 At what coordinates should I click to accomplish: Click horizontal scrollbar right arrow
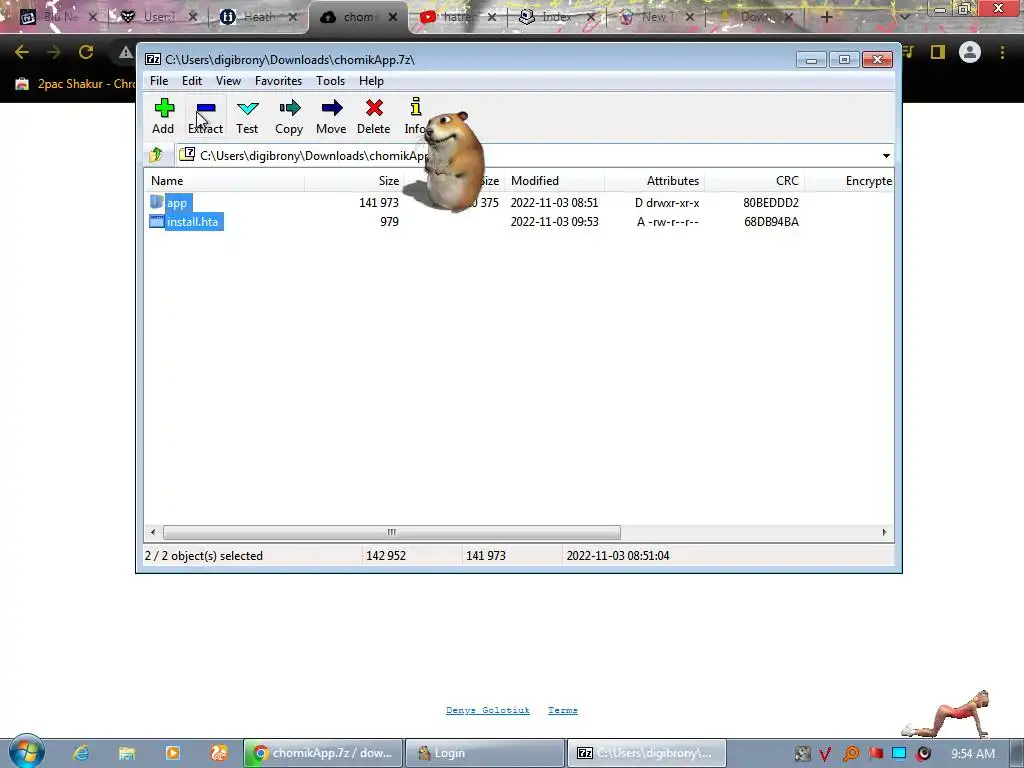[884, 532]
